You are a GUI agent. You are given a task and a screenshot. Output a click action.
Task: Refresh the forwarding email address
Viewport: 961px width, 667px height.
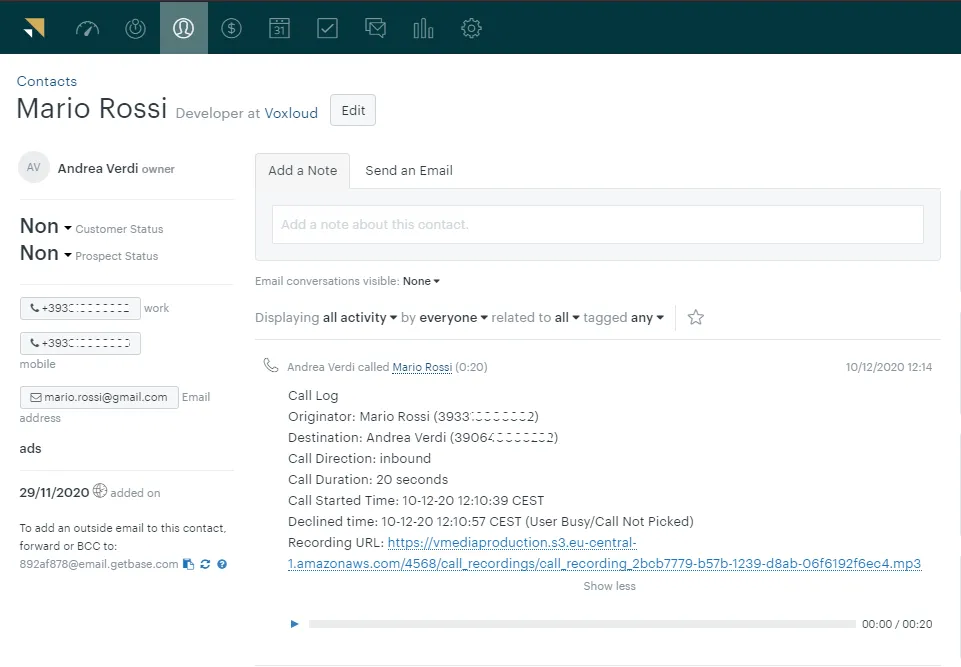205,564
